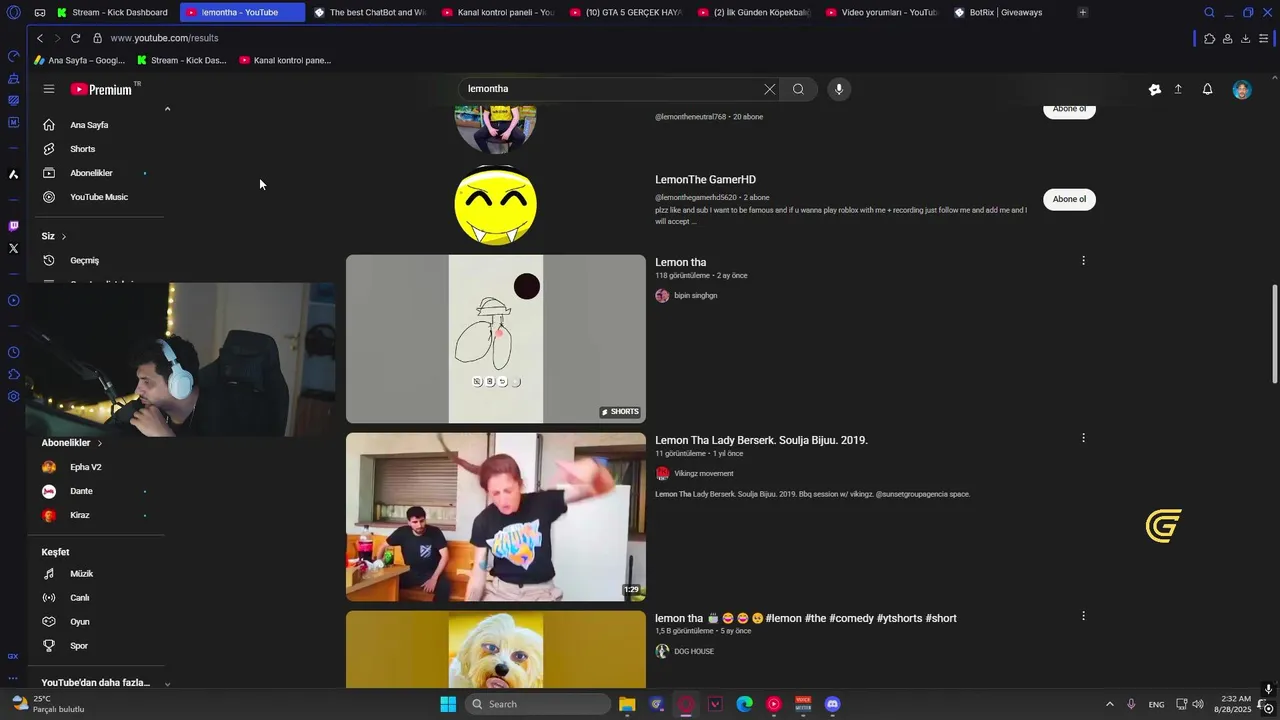1280x720 pixels.
Task: Subscribe to LemonThe GamerHD with Abone ol
Action: (x=1069, y=199)
